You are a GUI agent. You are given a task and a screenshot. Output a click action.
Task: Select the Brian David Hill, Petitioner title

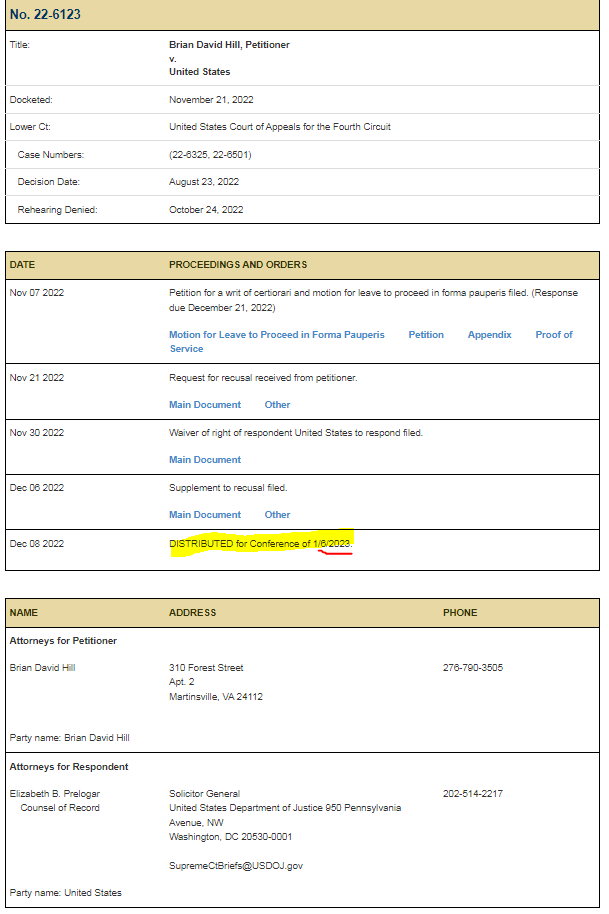[229, 45]
